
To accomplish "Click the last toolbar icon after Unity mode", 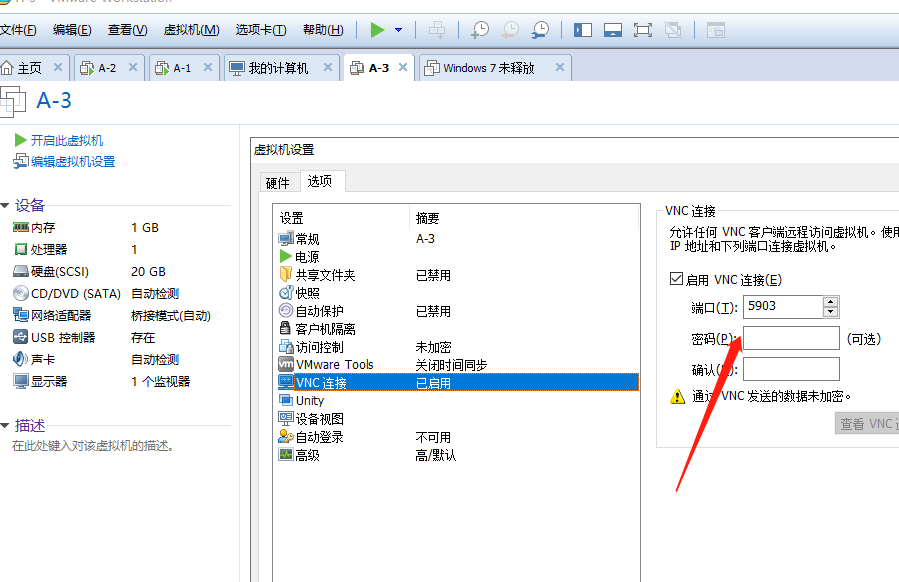I will (716, 30).
